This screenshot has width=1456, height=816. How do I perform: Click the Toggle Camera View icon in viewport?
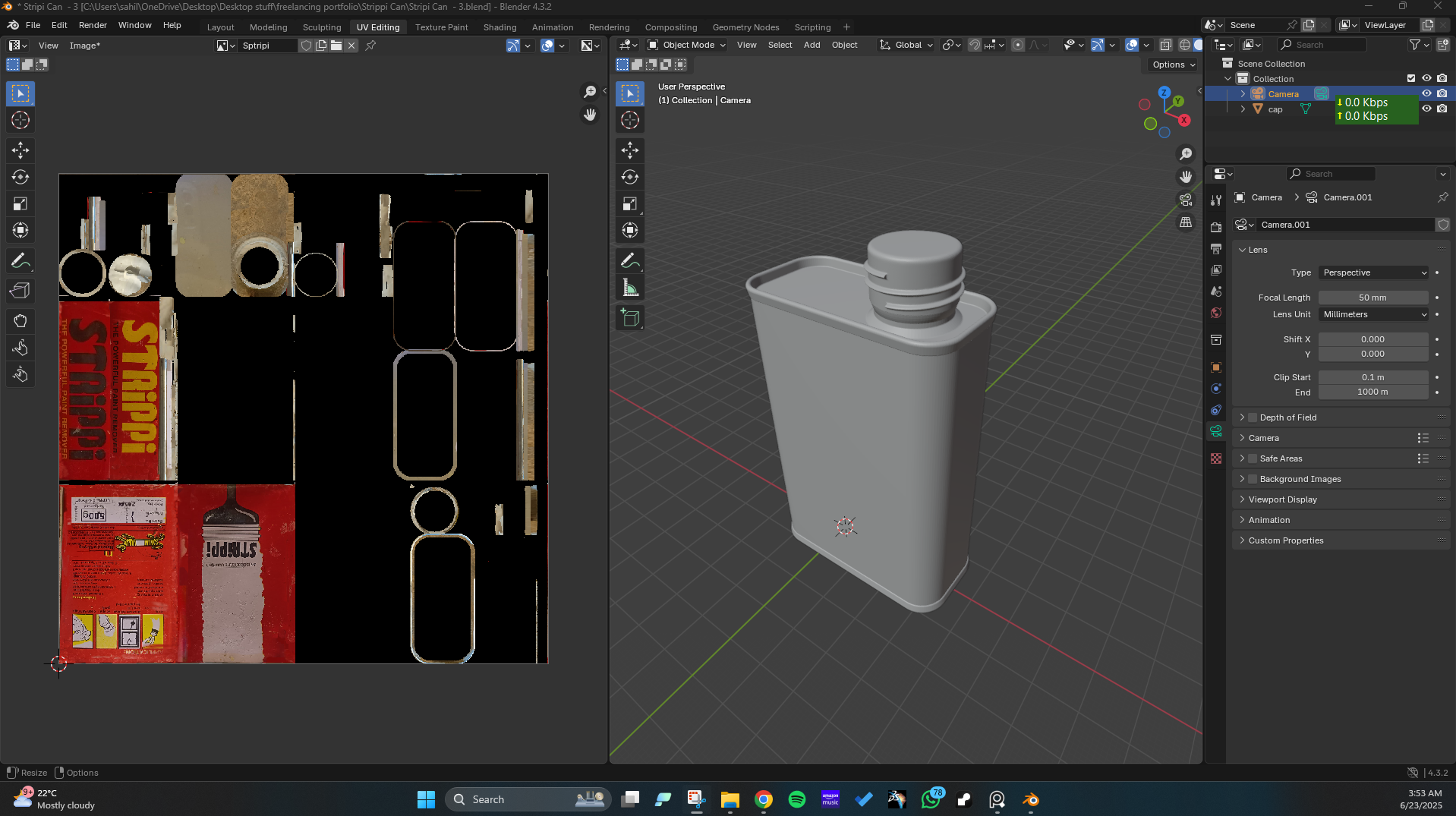click(1186, 200)
